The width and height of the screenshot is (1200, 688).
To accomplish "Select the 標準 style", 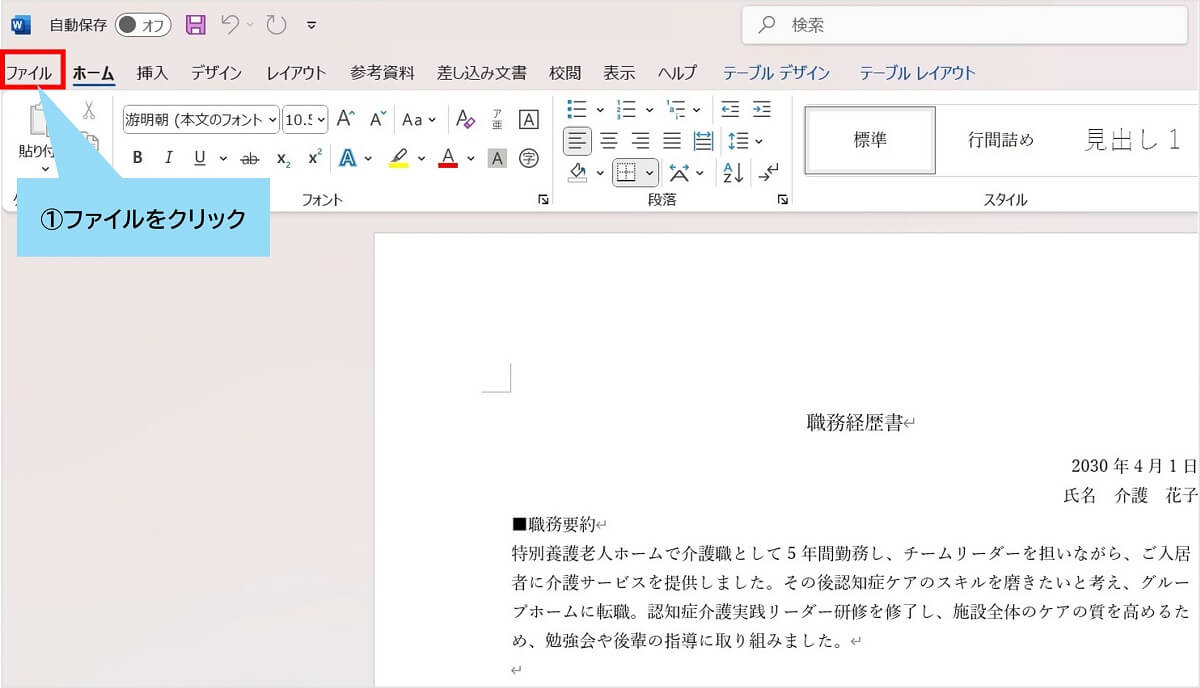I will [x=870, y=141].
